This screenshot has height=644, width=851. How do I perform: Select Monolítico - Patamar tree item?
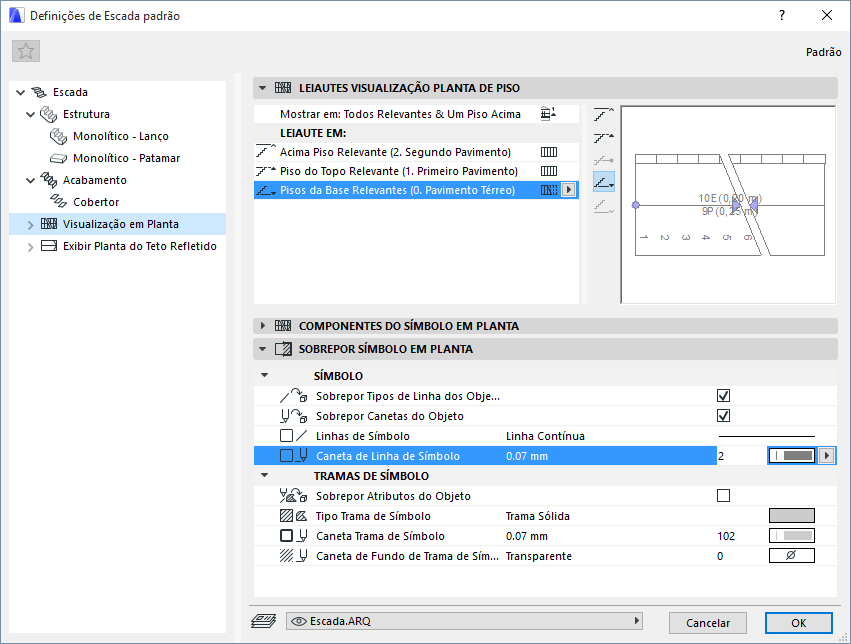point(126,158)
